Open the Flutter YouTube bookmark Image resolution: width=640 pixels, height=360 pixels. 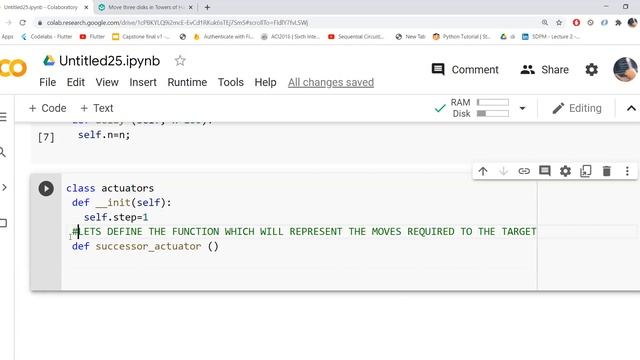coord(92,37)
